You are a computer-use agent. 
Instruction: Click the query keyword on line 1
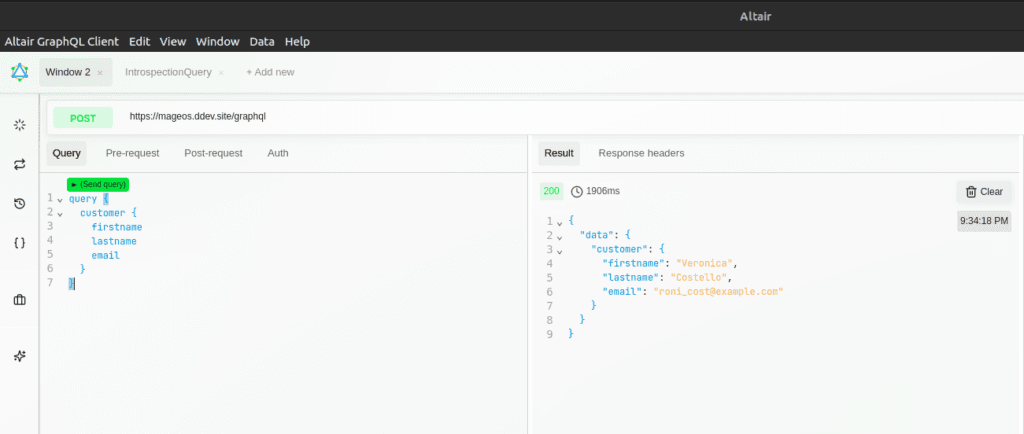(x=83, y=199)
